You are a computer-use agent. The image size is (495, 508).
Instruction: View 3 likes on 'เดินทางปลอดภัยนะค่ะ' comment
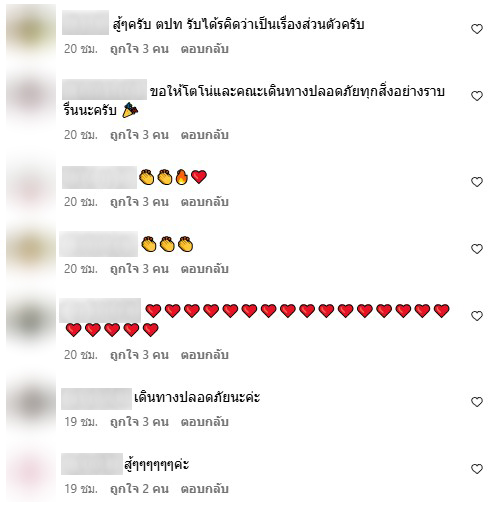pyautogui.click(x=139, y=422)
